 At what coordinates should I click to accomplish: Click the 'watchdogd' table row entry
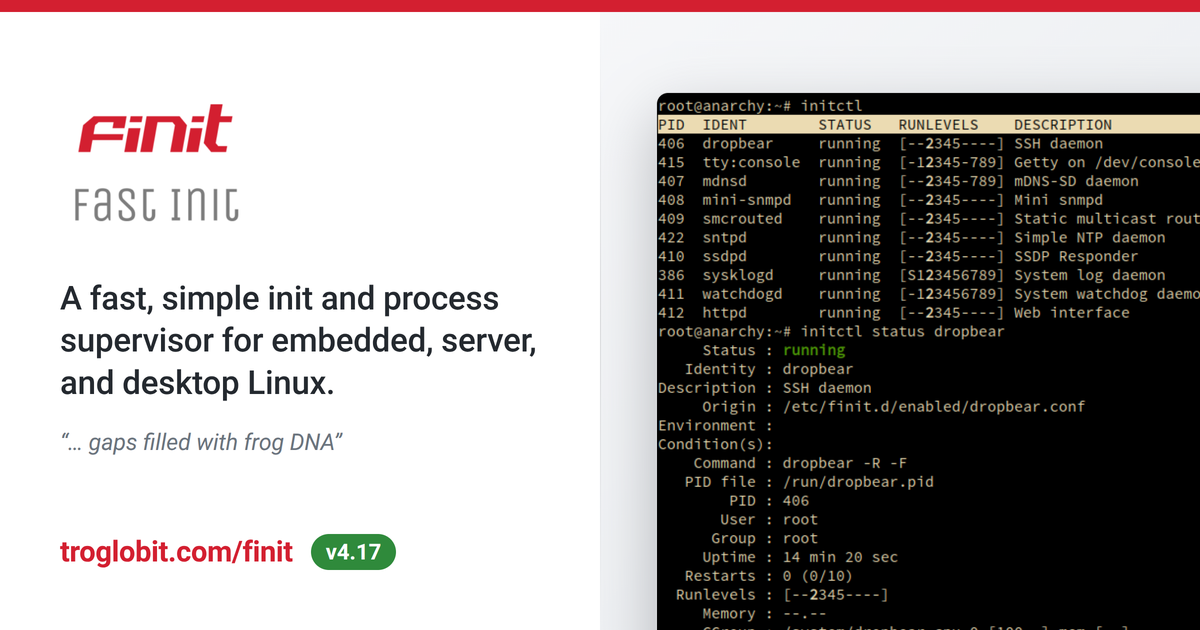click(743, 294)
